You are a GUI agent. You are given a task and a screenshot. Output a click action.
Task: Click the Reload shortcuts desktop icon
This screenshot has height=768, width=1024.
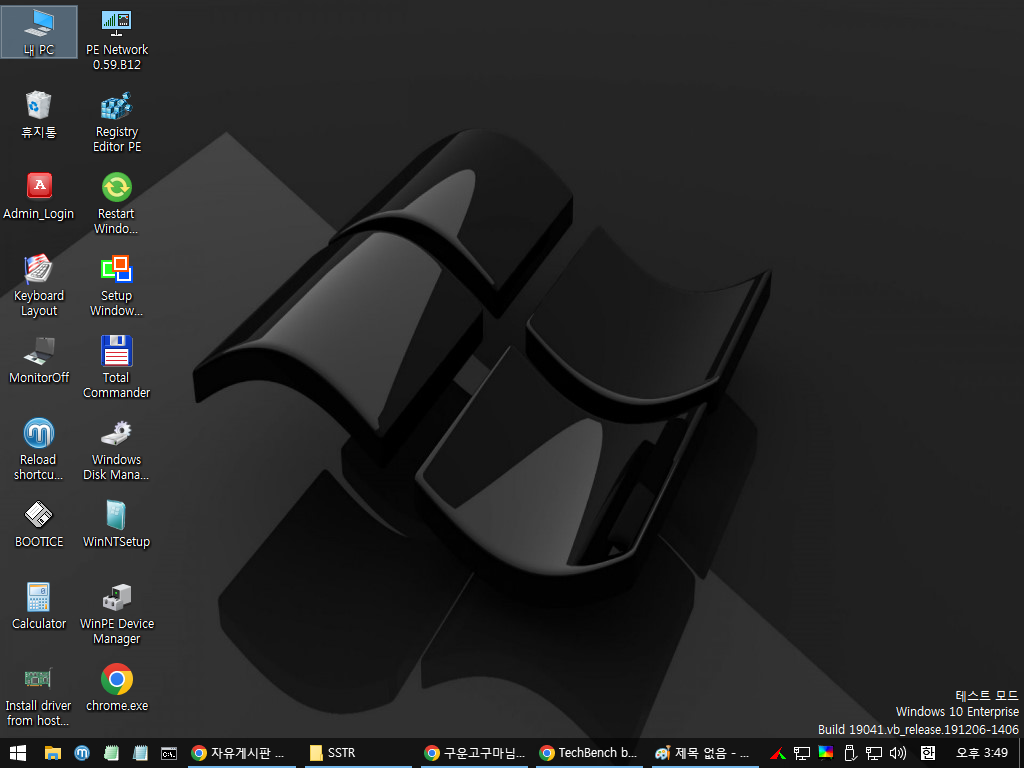point(39,450)
